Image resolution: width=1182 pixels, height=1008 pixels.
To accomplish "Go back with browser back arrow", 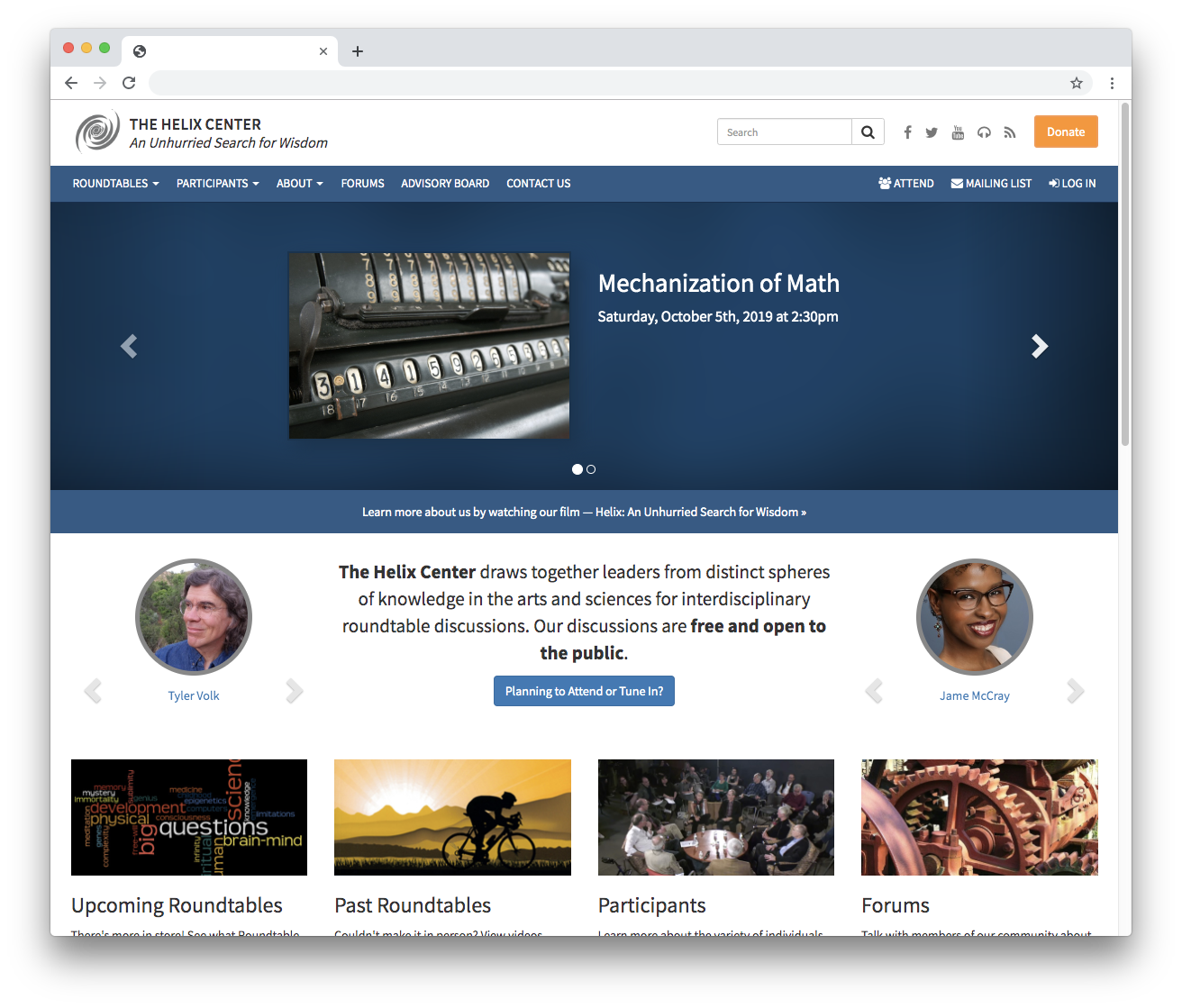I will (71, 83).
